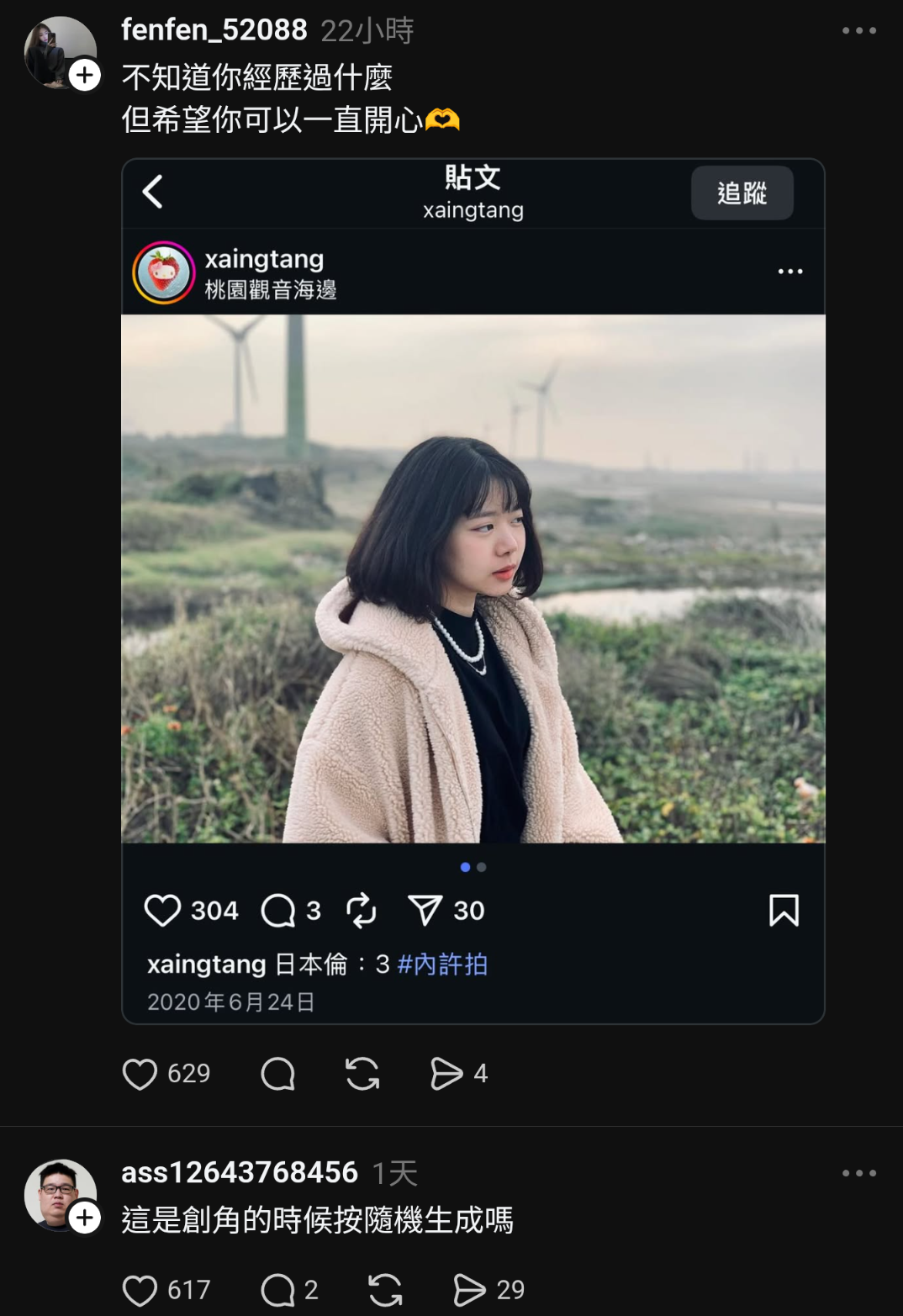Image resolution: width=903 pixels, height=1316 pixels.
Task: Open the fenfen_52088 username link
Action: tap(214, 30)
